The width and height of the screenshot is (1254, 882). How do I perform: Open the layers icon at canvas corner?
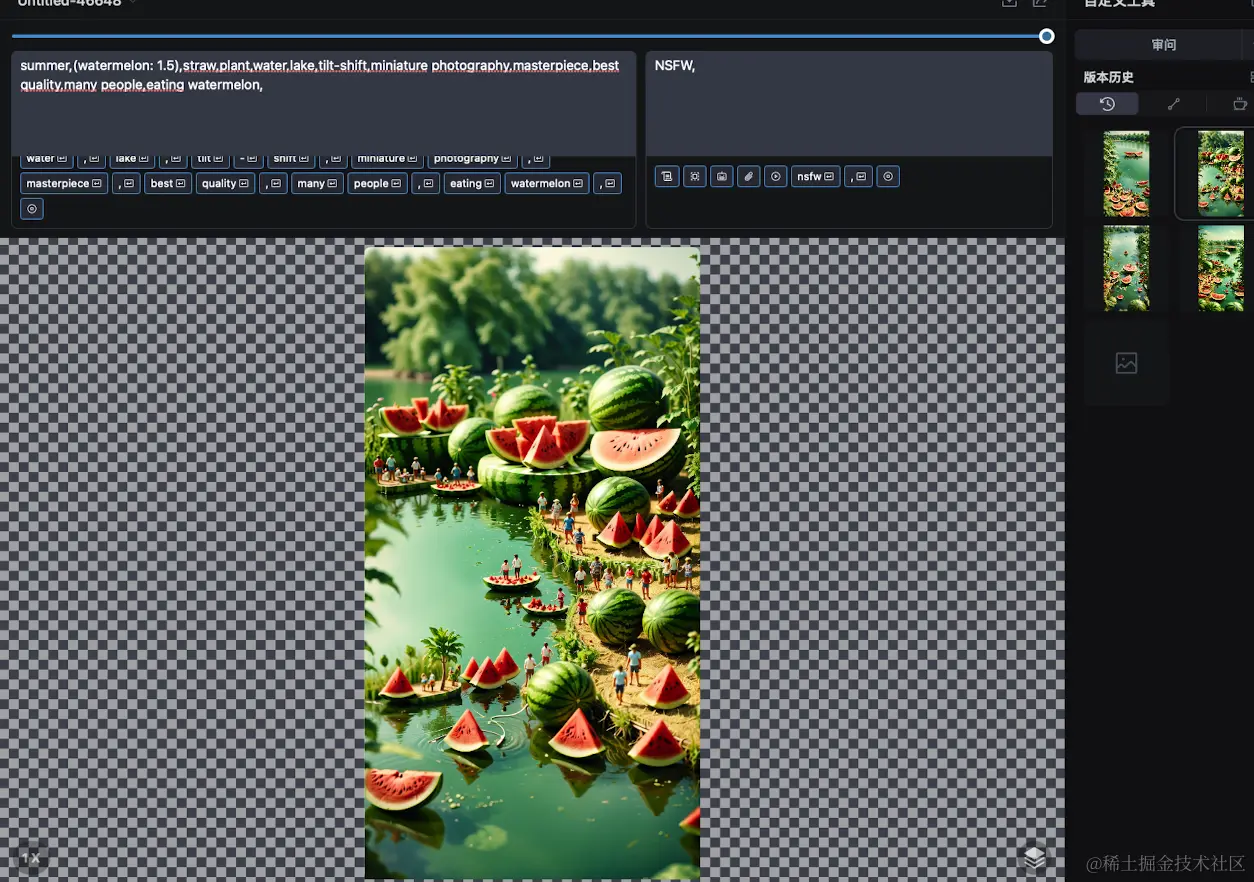(1035, 858)
